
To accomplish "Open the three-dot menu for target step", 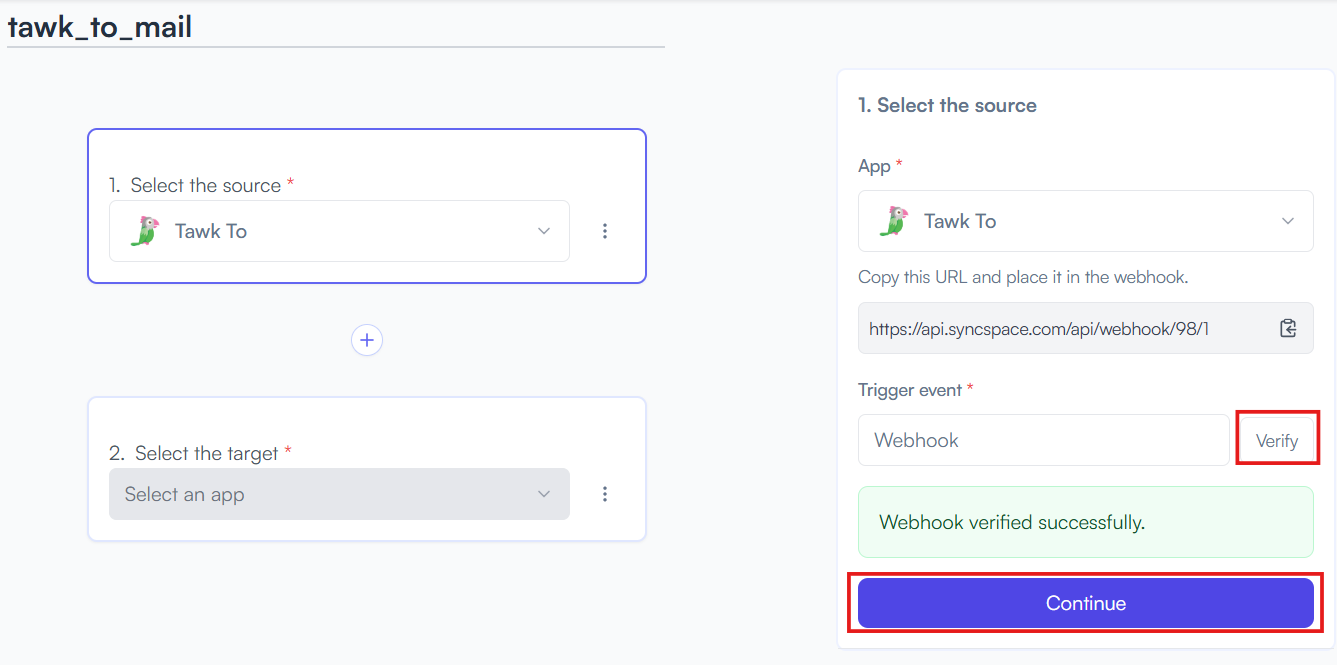I will [x=605, y=494].
